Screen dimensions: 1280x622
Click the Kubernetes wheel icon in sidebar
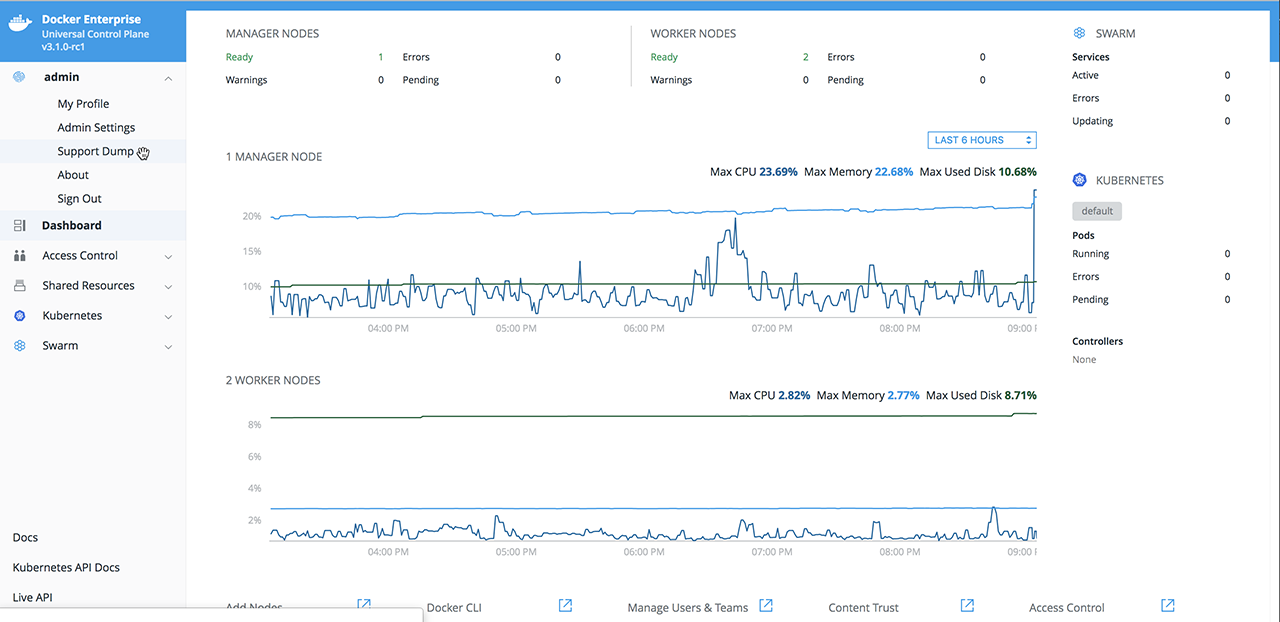20,316
